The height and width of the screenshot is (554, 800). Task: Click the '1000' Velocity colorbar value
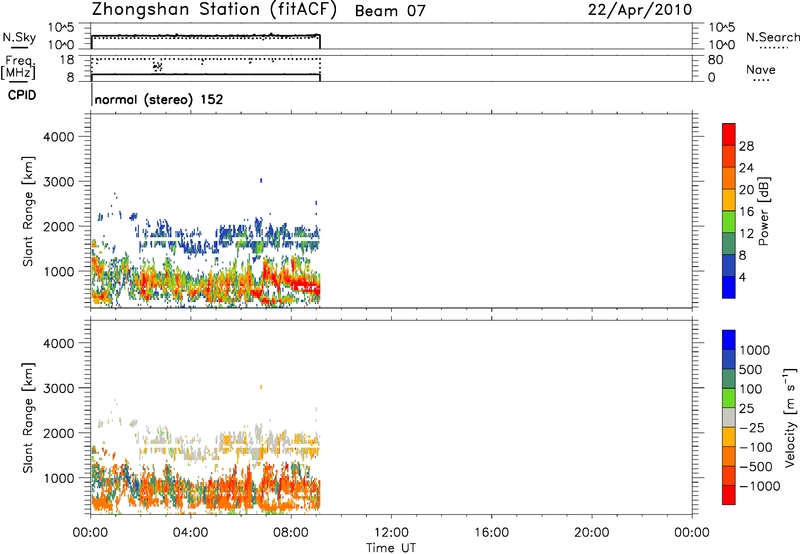point(755,350)
